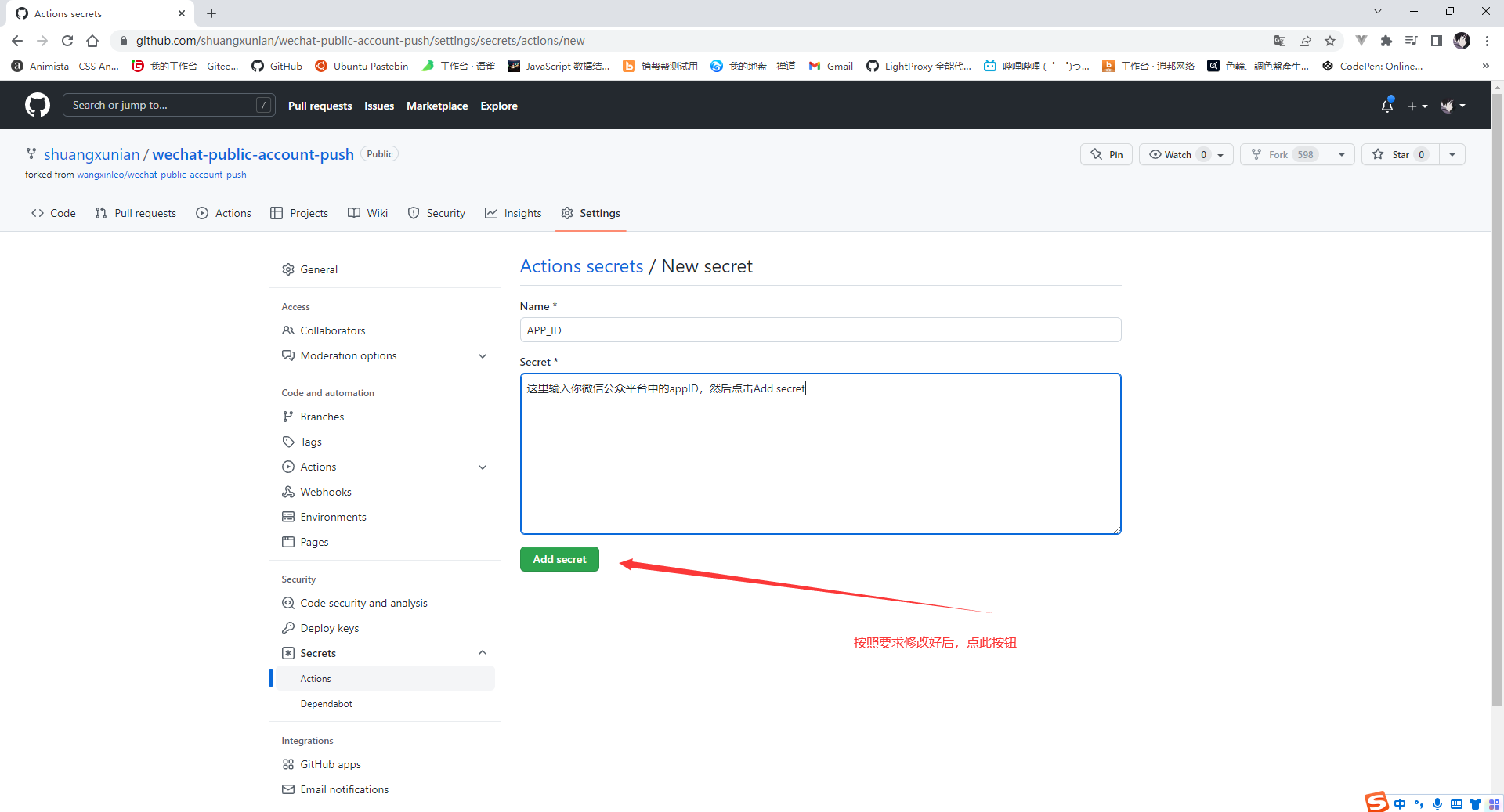1504x812 pixels.
Task: Switch to the repository Actions tab
Action: tap(224, 213)
